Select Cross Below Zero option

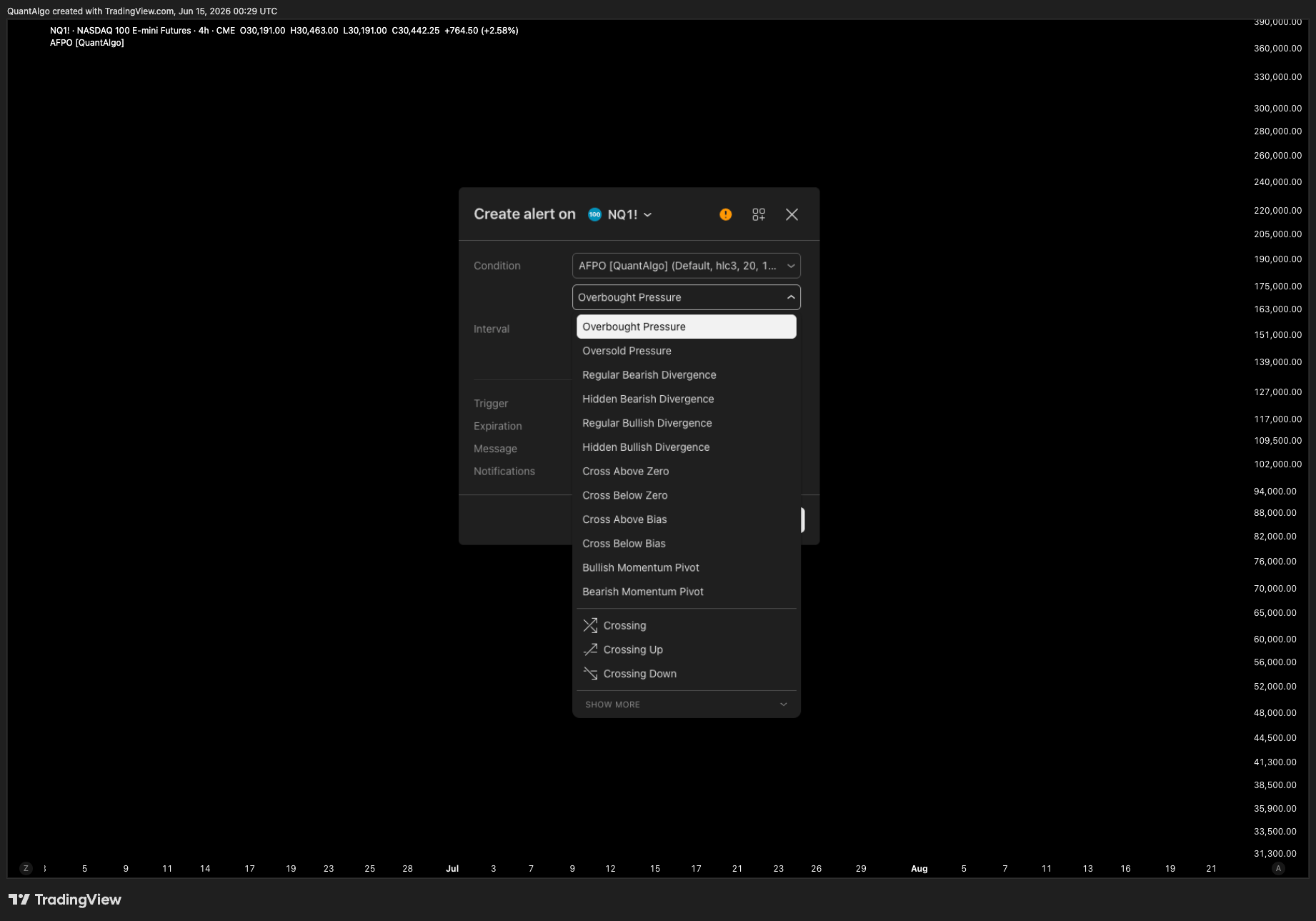click(x=686, y=495)
